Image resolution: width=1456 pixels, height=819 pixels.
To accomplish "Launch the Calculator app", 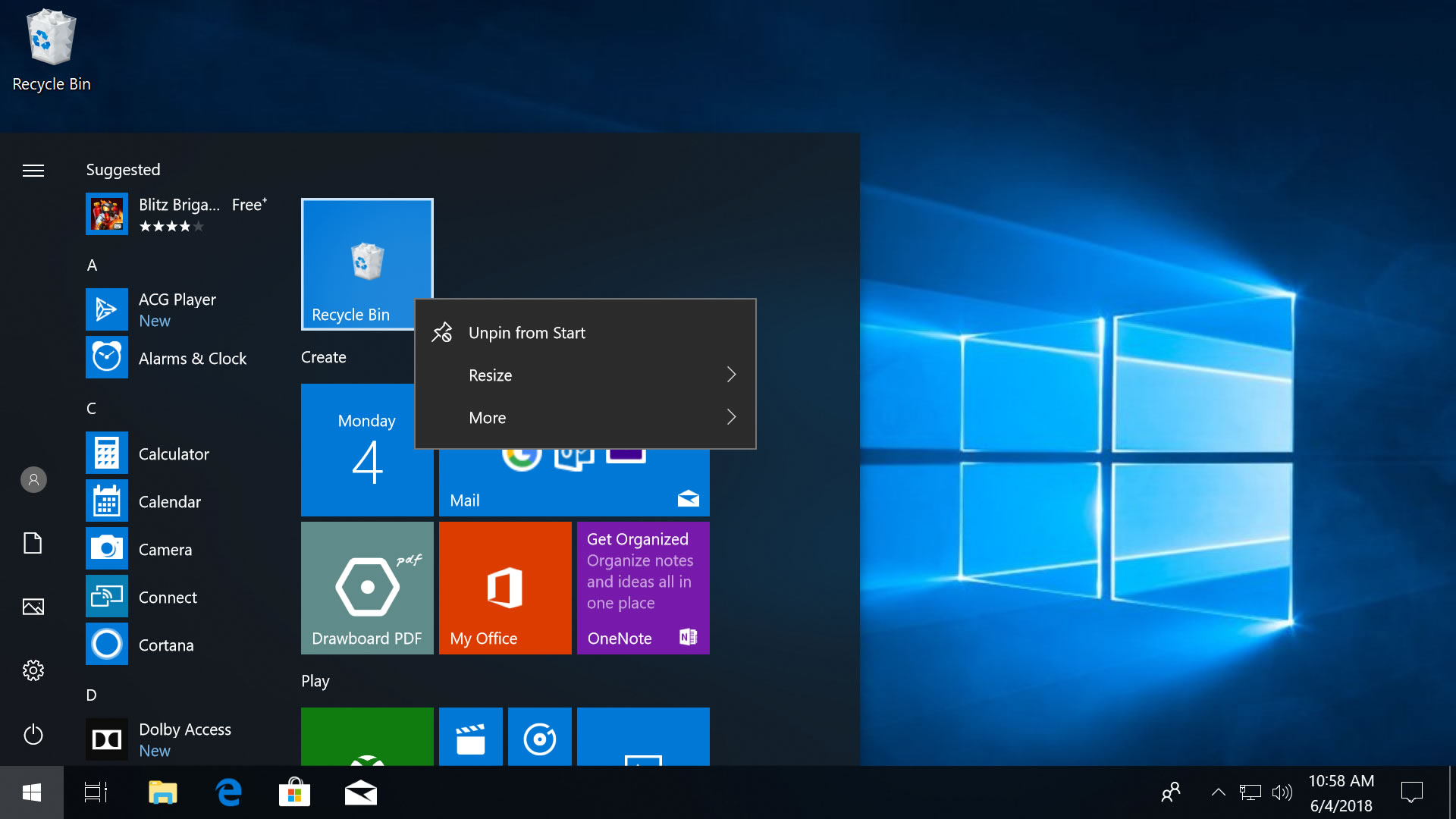I will (x=173, y=453).
